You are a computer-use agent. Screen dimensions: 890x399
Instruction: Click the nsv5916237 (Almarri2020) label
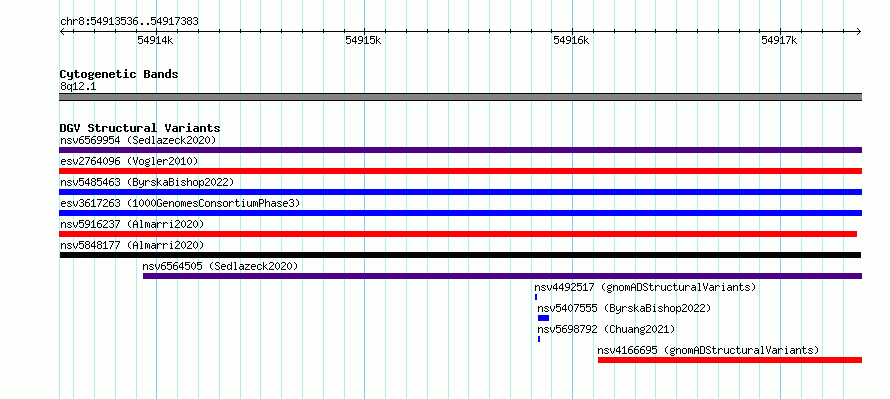[x=132, y=224]
